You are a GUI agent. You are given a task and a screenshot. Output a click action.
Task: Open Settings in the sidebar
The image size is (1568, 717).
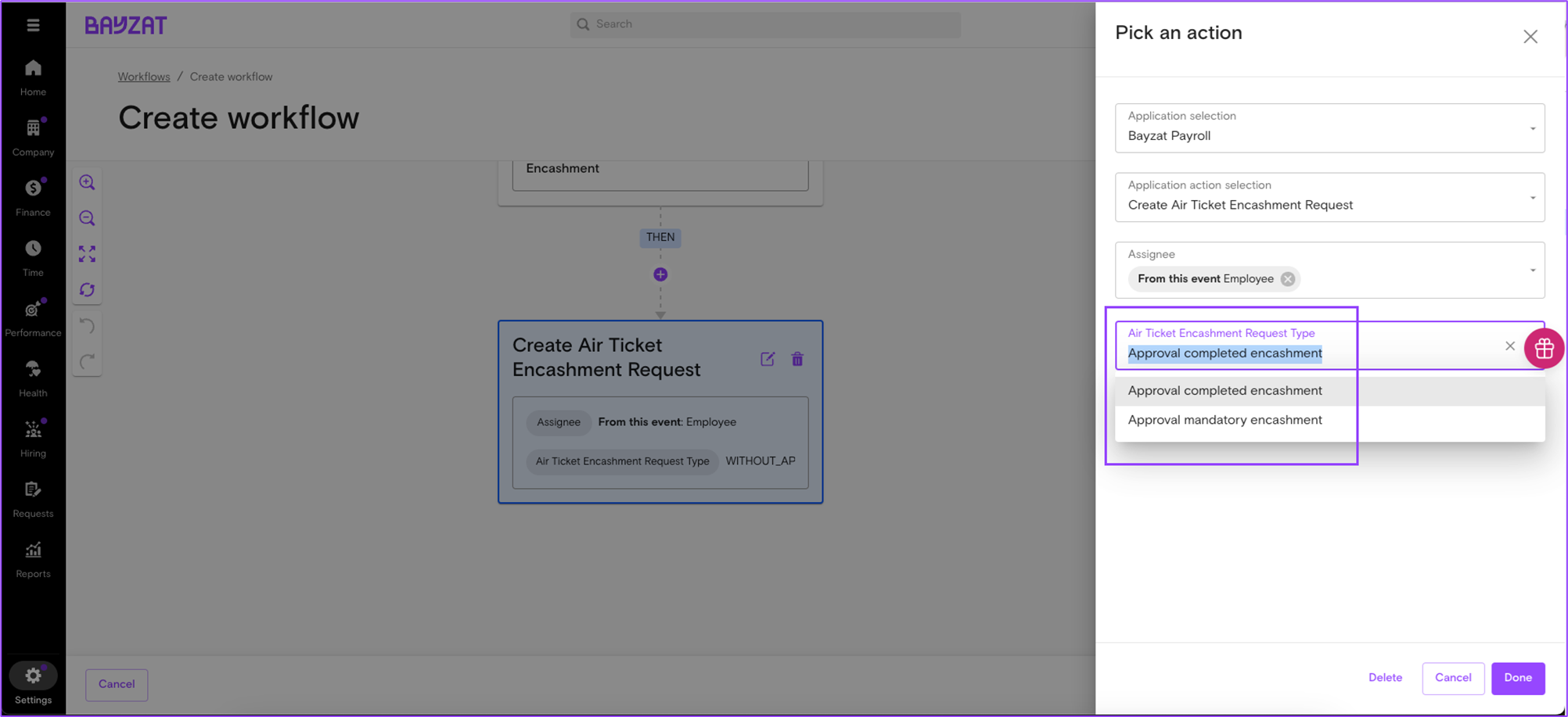point(33,684)
